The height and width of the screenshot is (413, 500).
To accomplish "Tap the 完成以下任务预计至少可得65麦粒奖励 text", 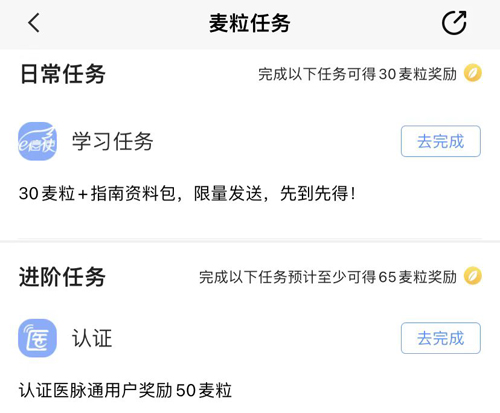I will [x=328, y=277].
